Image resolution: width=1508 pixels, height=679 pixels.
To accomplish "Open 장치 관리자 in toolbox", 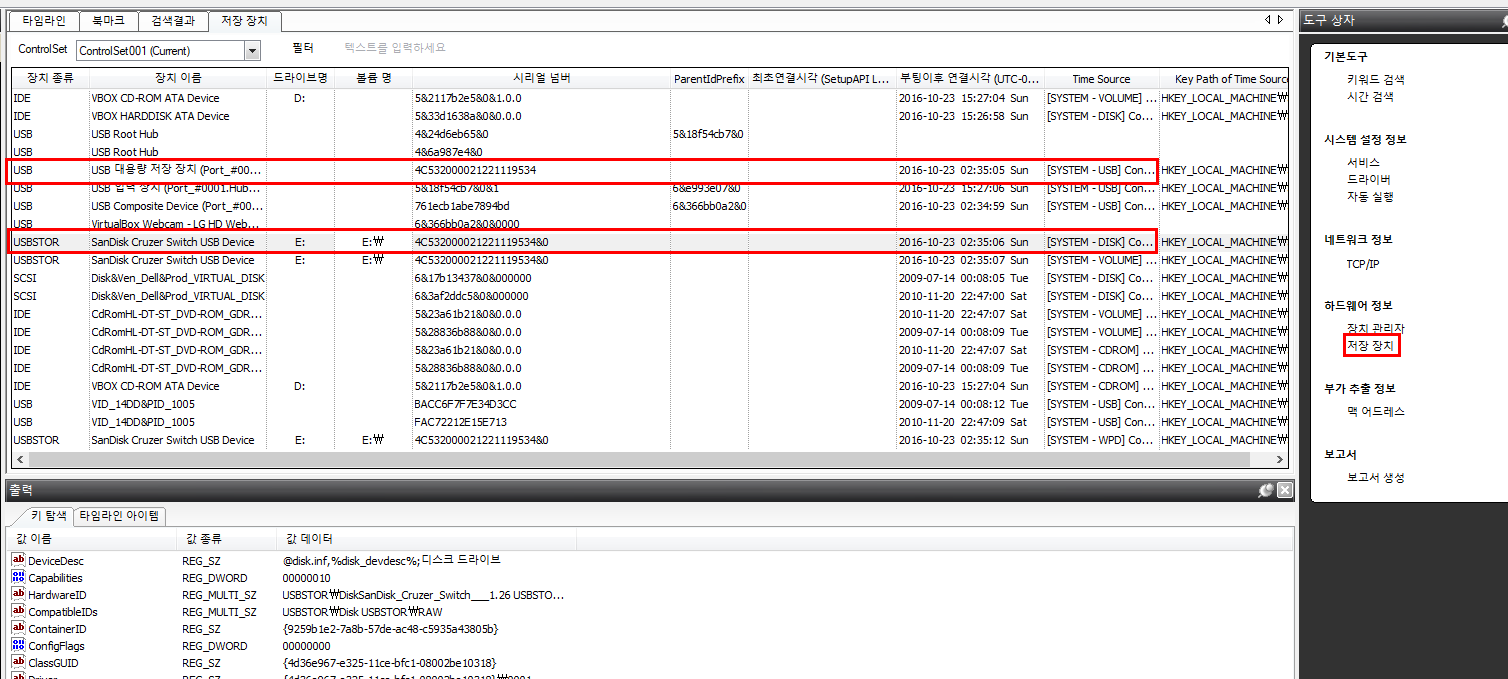I will coord(1376,328).
